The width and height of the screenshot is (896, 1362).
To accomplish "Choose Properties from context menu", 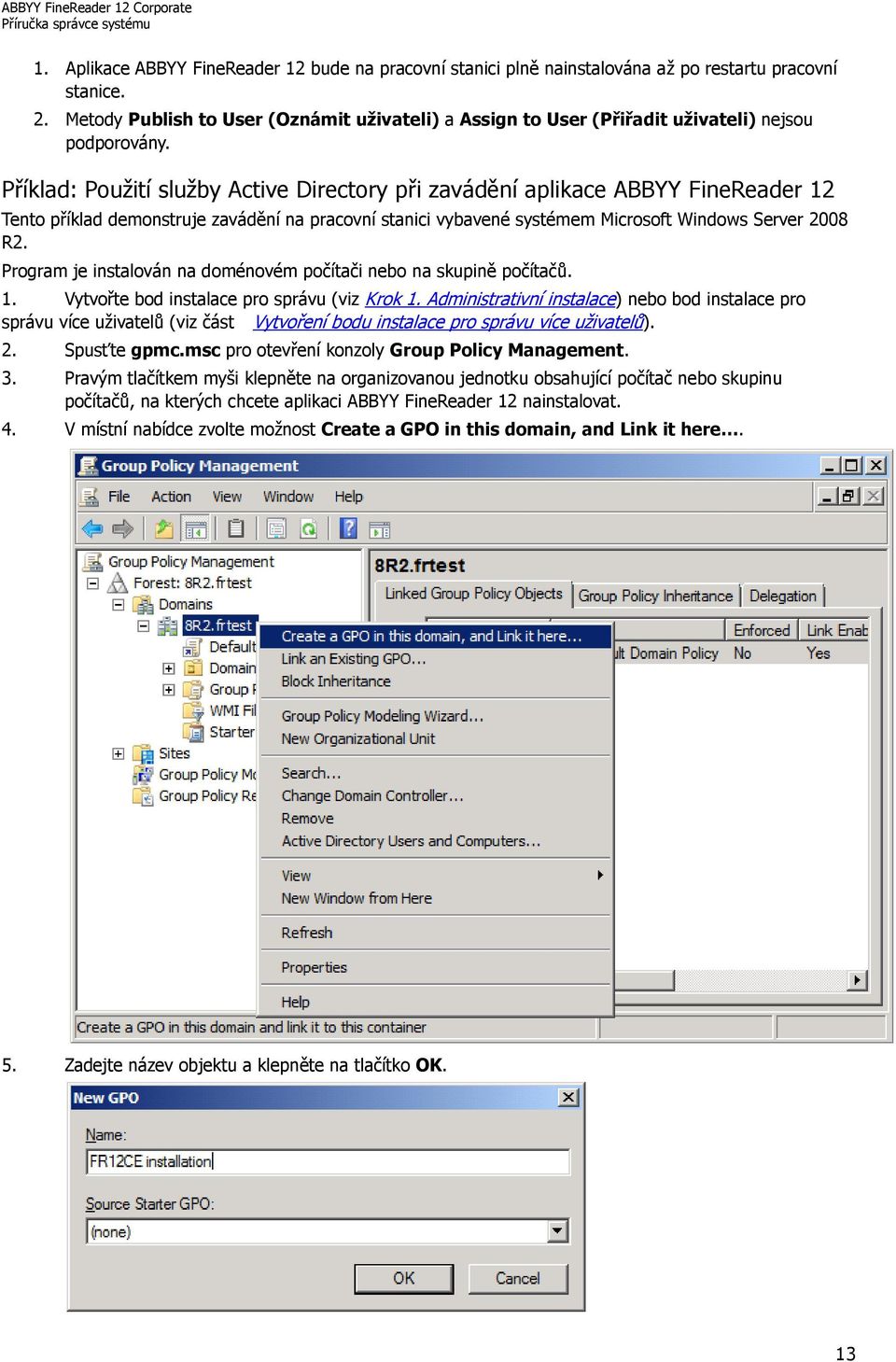I will [x=435, y=967].
